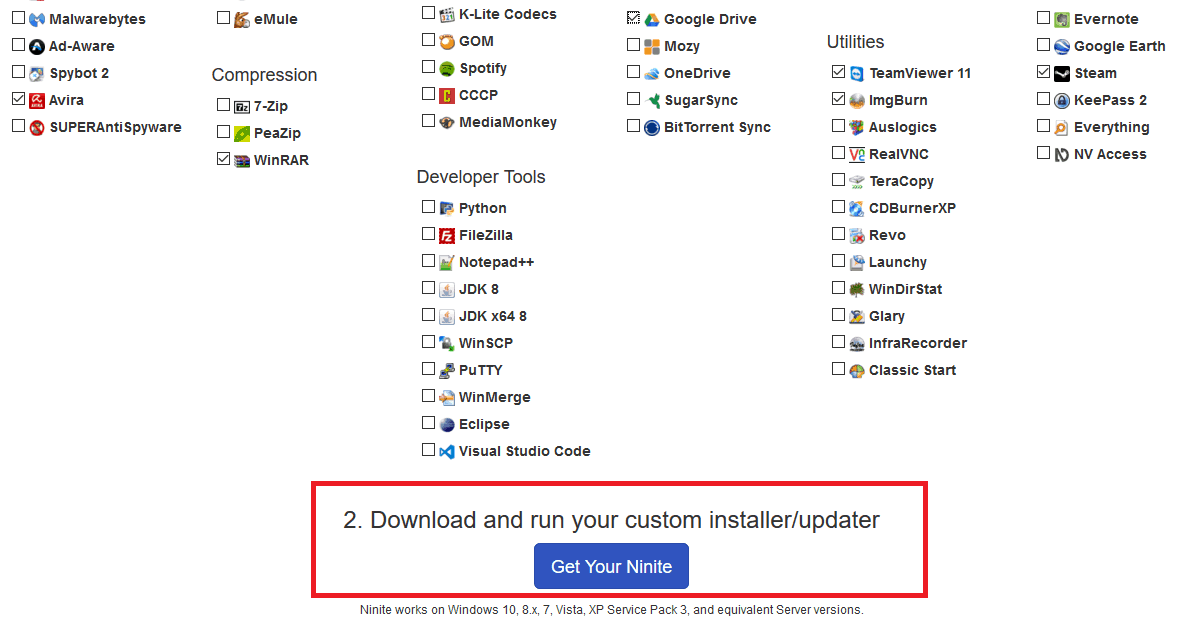Click the Get Your Ninite button
1185x627 pixels.
click(611, 566)
